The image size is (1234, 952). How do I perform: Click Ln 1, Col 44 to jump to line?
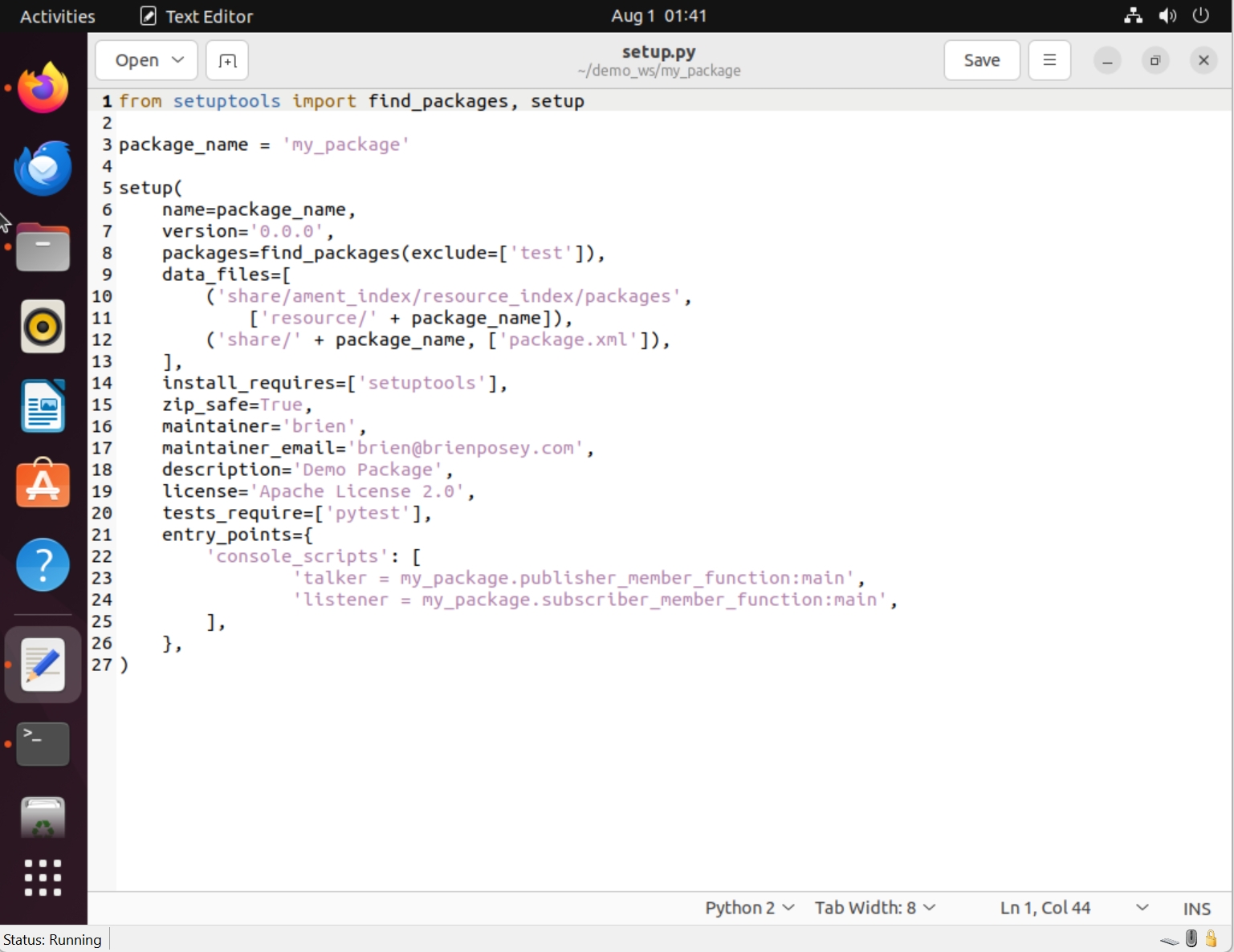(1045, 908)
